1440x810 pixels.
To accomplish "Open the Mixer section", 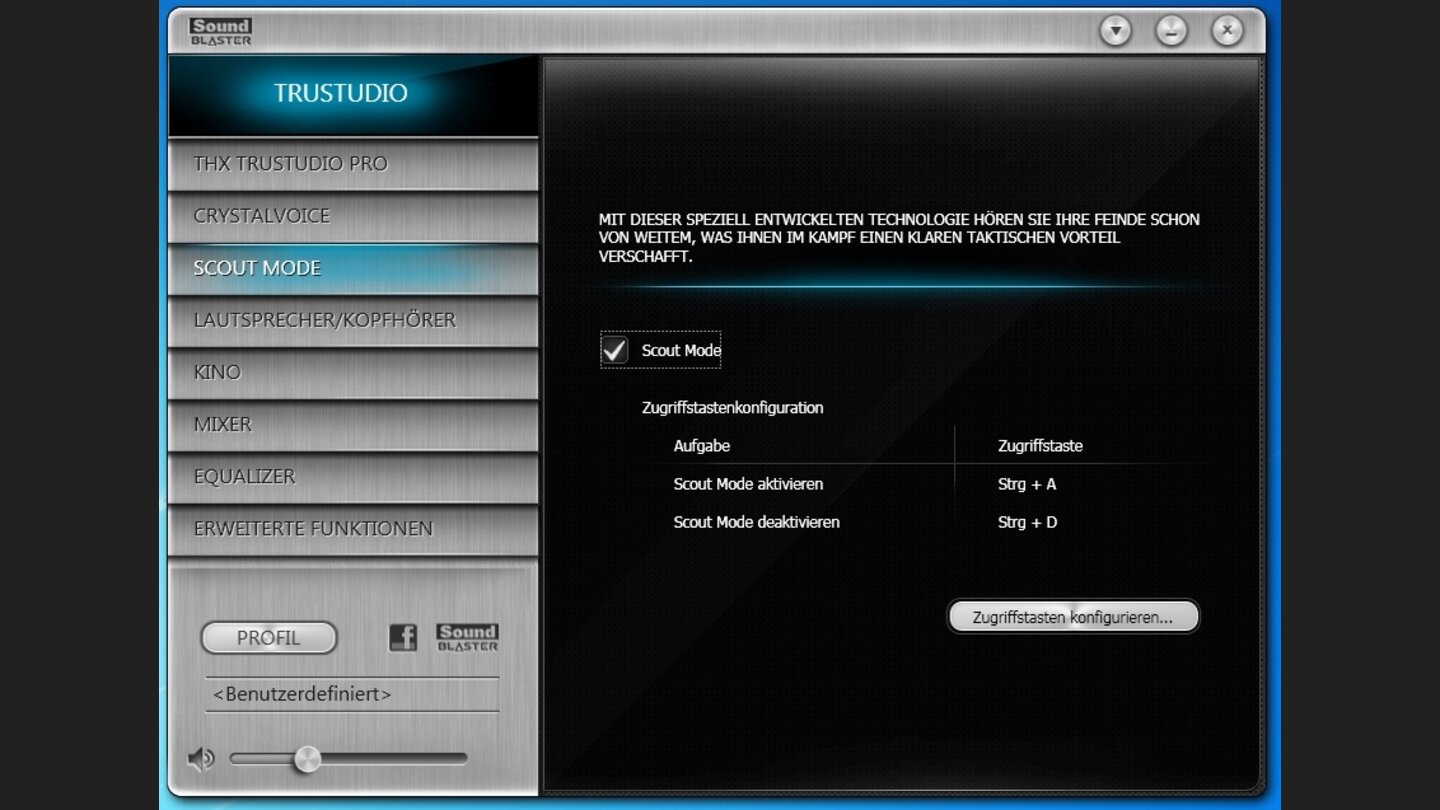I will click(x=353, y=424).
